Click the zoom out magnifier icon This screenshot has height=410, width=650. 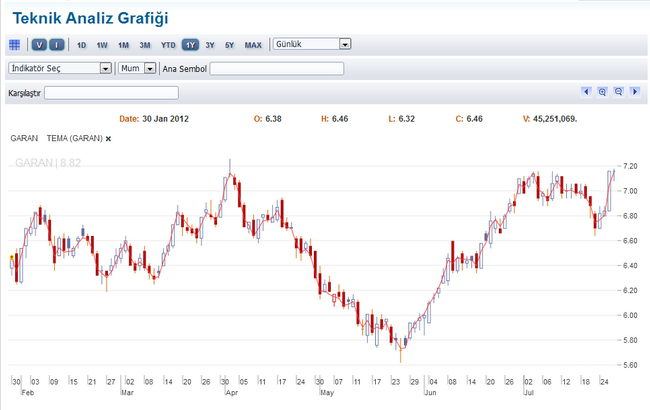(618, 92)
